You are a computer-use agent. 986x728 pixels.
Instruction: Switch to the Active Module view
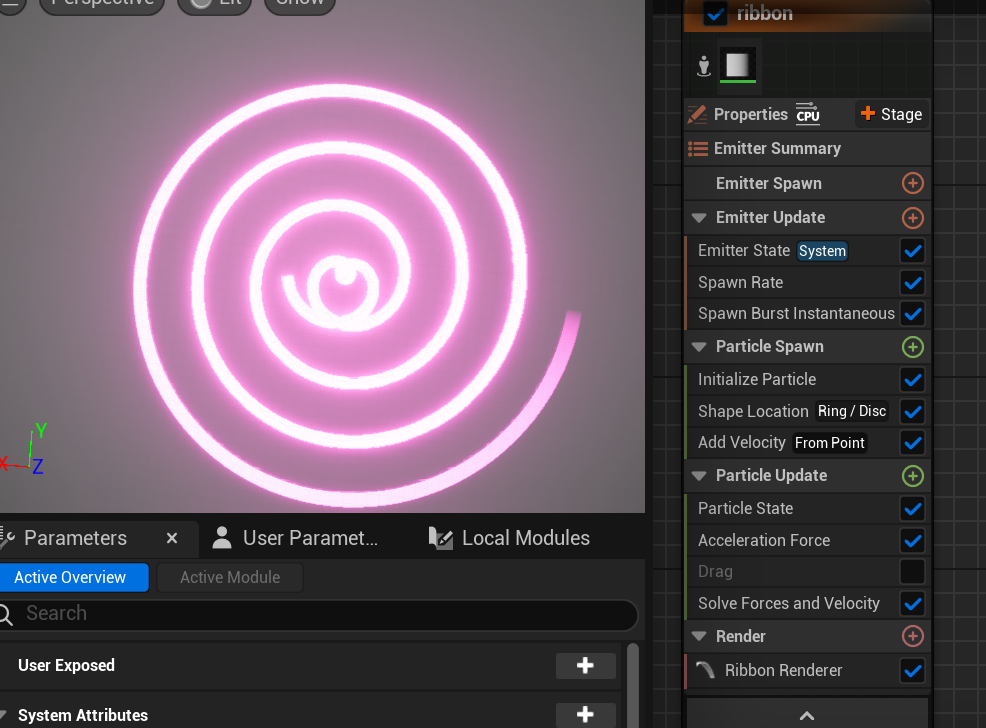click(x=230, y=577)
